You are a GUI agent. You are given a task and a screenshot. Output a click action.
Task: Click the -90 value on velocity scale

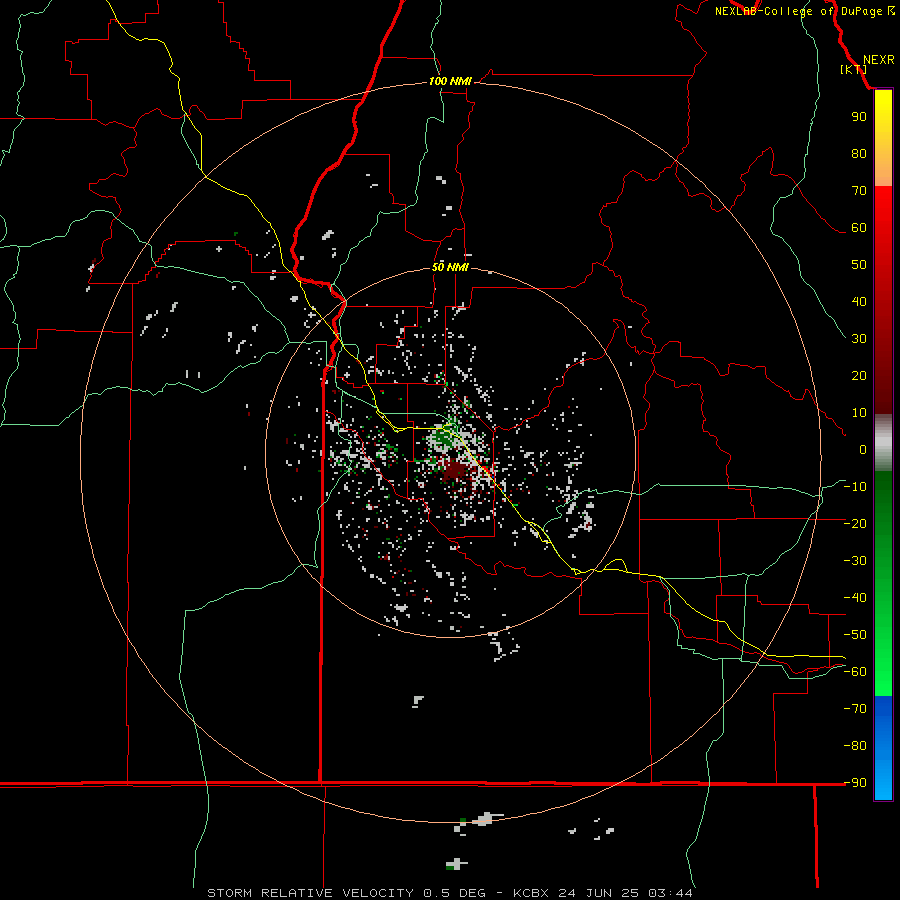tap(855, 783)
